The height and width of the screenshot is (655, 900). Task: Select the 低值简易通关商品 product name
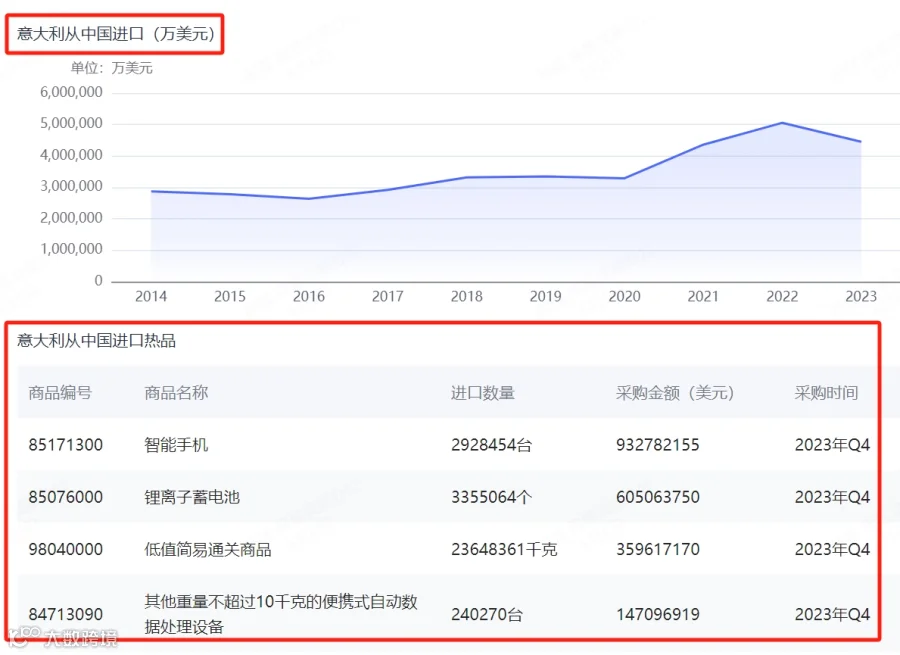click(x=208, y=549)
